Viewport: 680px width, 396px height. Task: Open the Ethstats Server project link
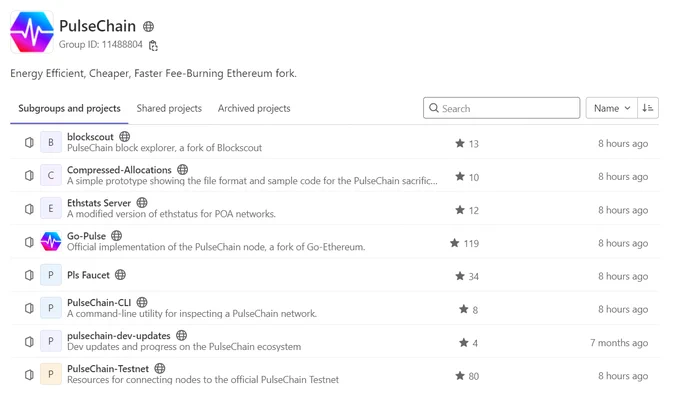click(99, 203)
